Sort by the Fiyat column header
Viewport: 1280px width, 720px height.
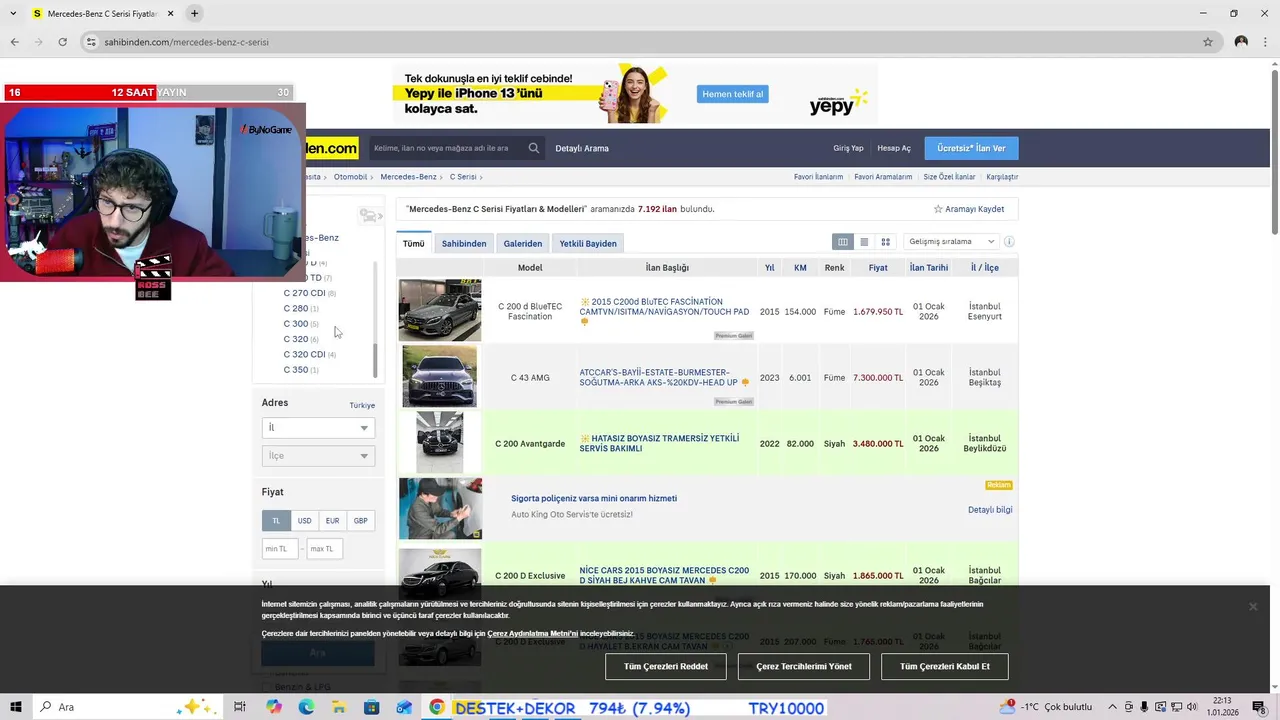point(878,268)
